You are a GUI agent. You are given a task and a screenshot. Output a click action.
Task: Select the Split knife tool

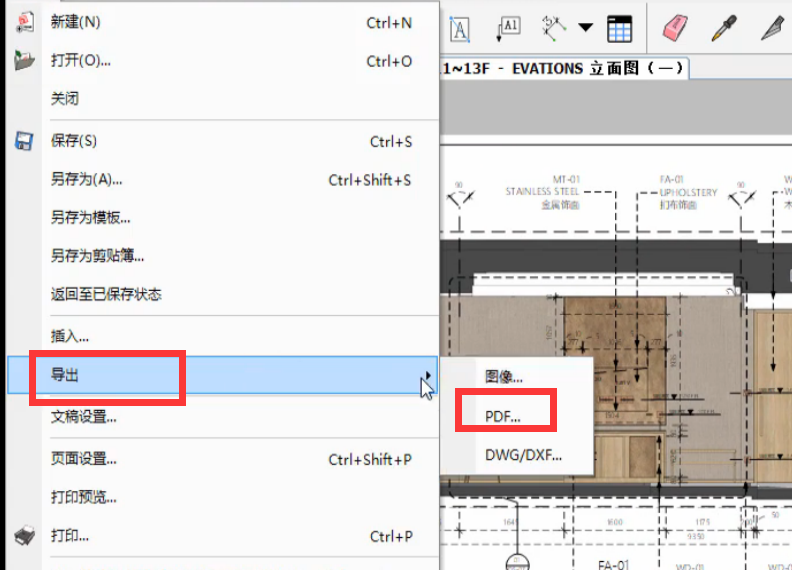click(771, 28)
